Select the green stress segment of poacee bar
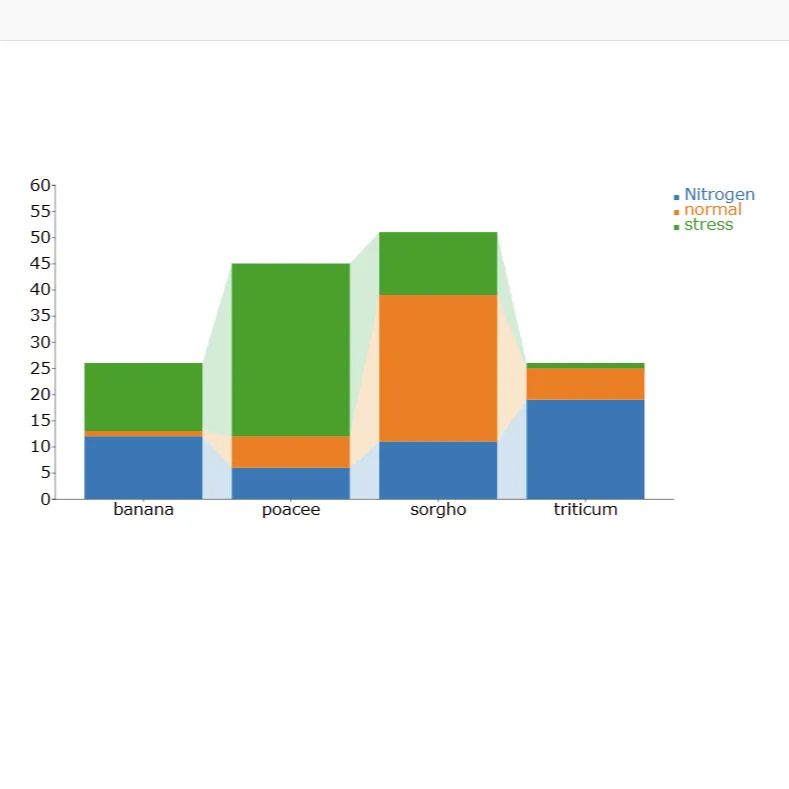This screenshot has width=789, height=789. 291,350
